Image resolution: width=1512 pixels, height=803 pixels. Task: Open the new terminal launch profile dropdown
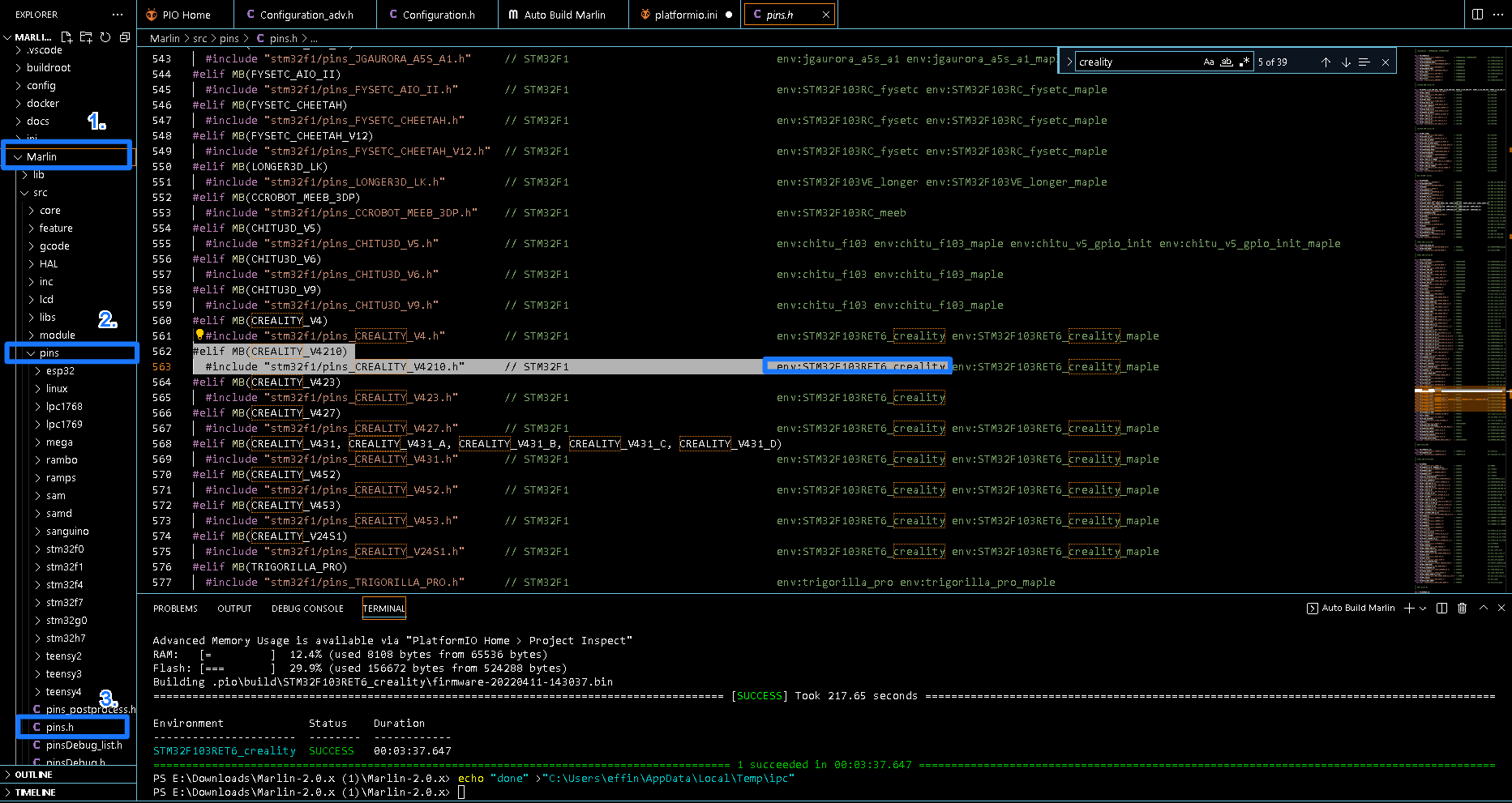[1423, 609]
